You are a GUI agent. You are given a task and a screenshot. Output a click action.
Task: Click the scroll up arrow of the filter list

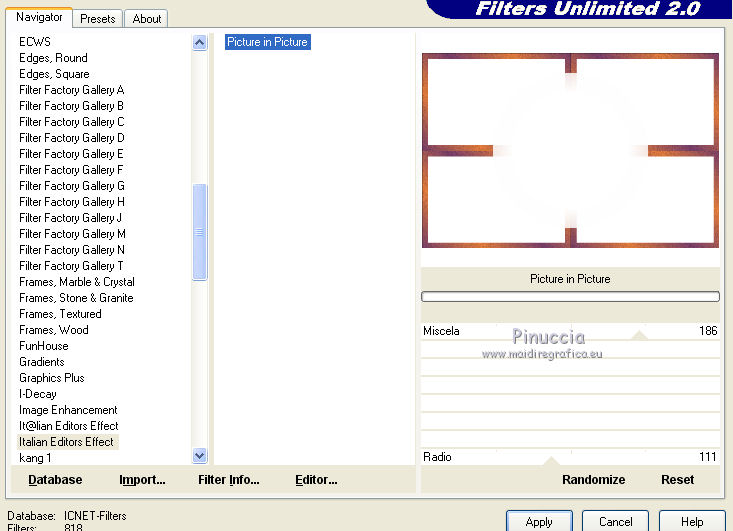tap(200, 43)
